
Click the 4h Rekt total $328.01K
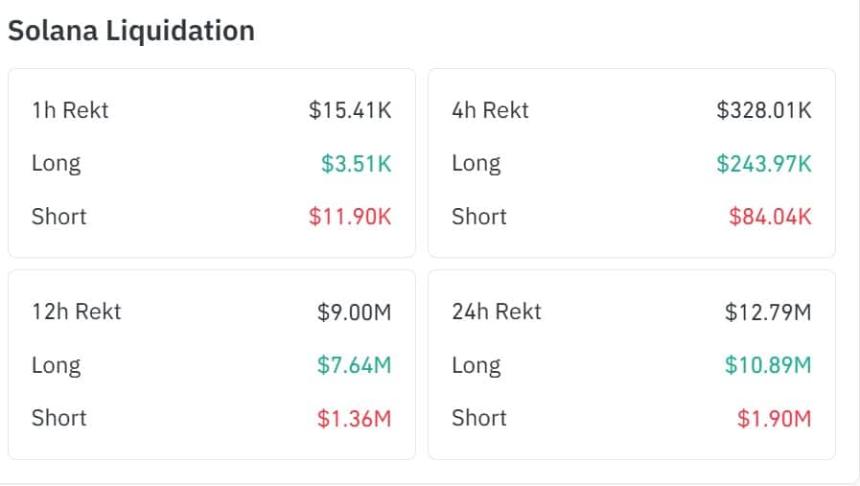764,110
